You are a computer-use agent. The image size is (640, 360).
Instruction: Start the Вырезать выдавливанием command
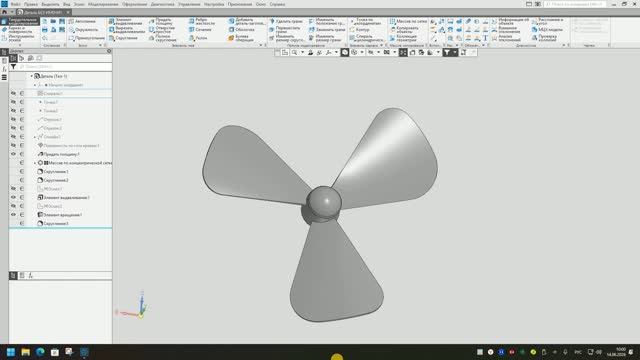(x=127, y=30)
